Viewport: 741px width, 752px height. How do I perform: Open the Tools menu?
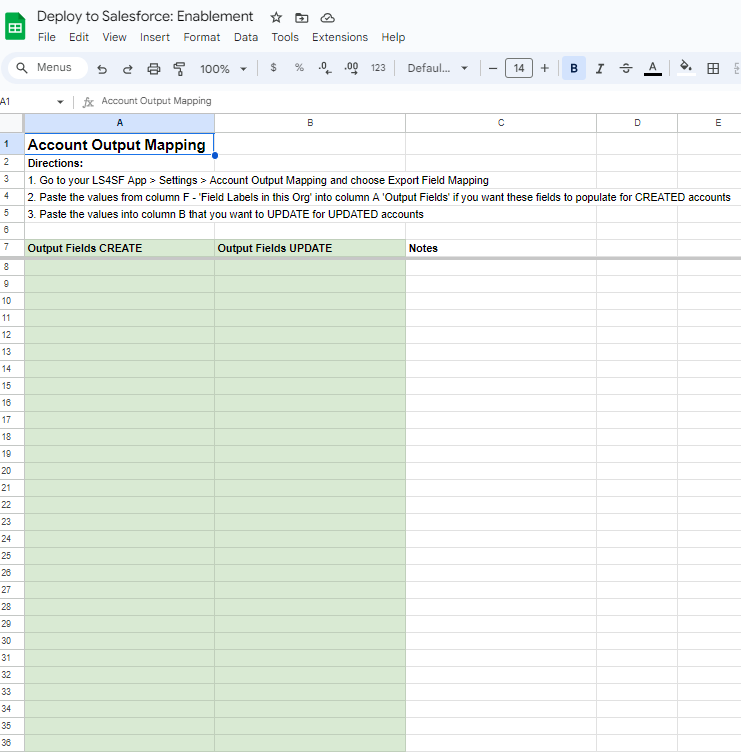tap(285, 37)
